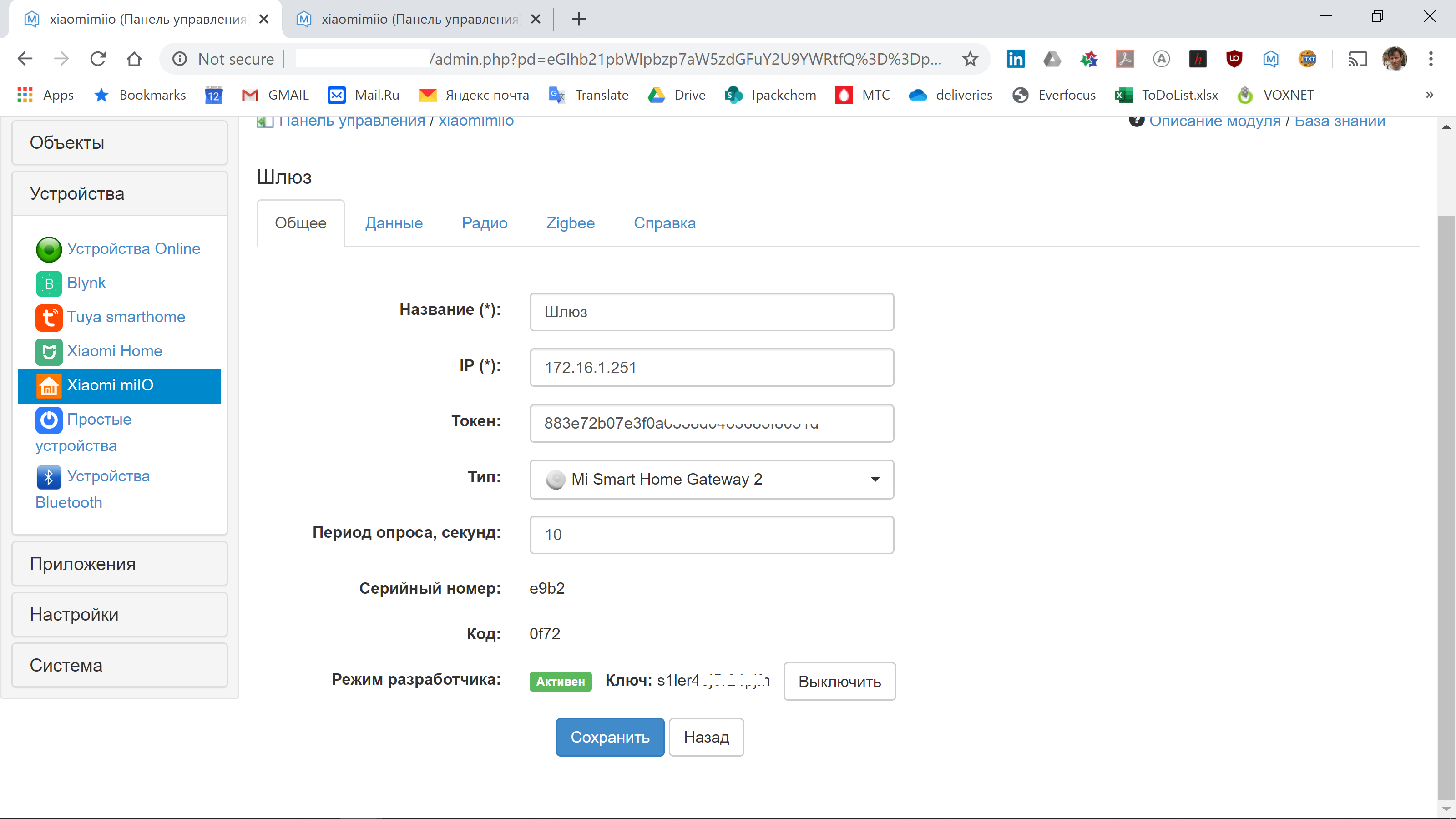
Task: Open the ToDoList.xlsx bookmark
Action: 1167,95
